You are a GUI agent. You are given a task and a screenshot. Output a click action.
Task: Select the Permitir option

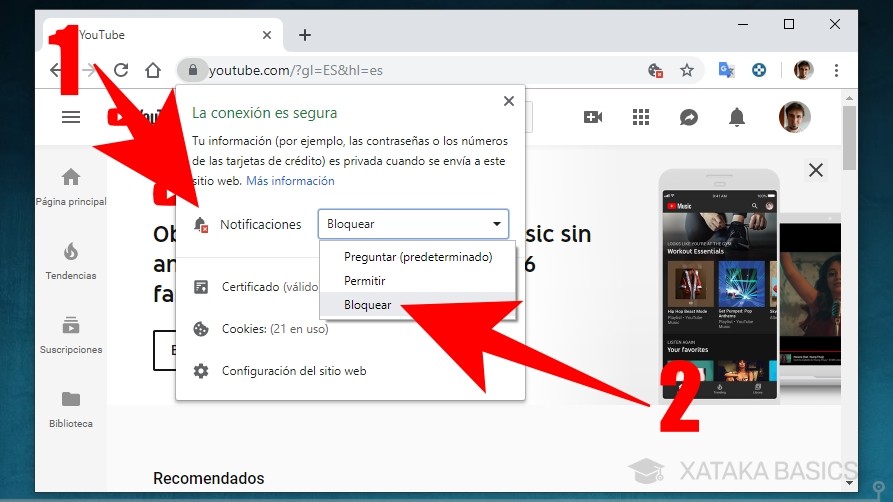418,281
